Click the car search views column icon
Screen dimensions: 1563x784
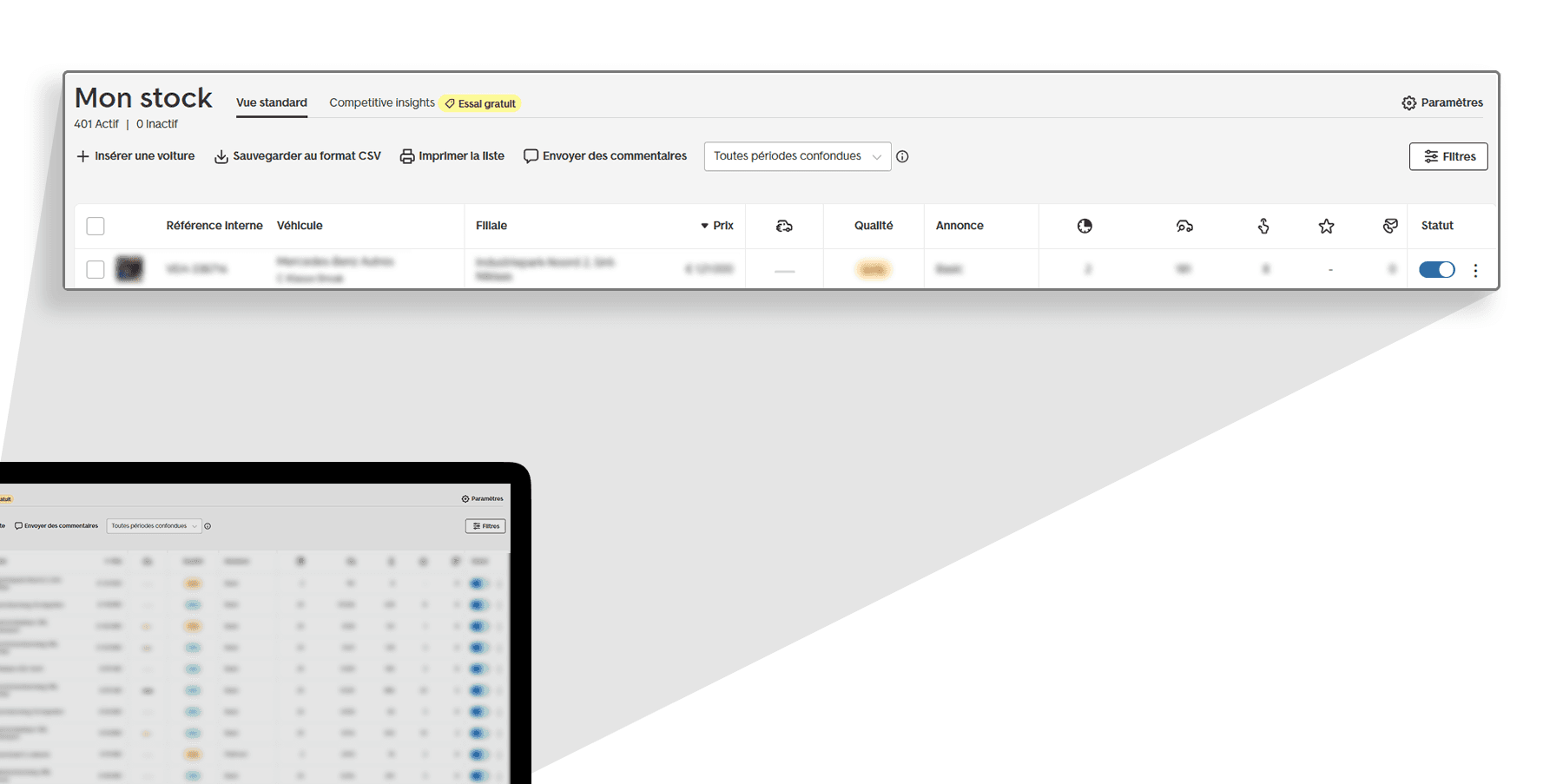(1184, 226)
